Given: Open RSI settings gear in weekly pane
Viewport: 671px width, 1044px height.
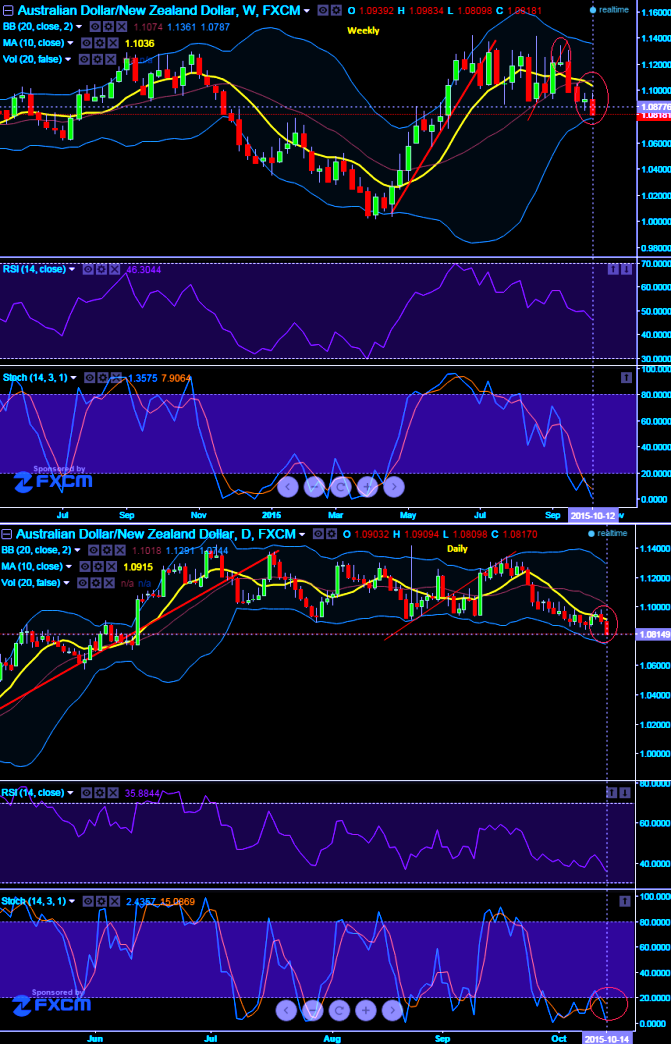Looking at the screenshot, I should click(x=99, y=269).
